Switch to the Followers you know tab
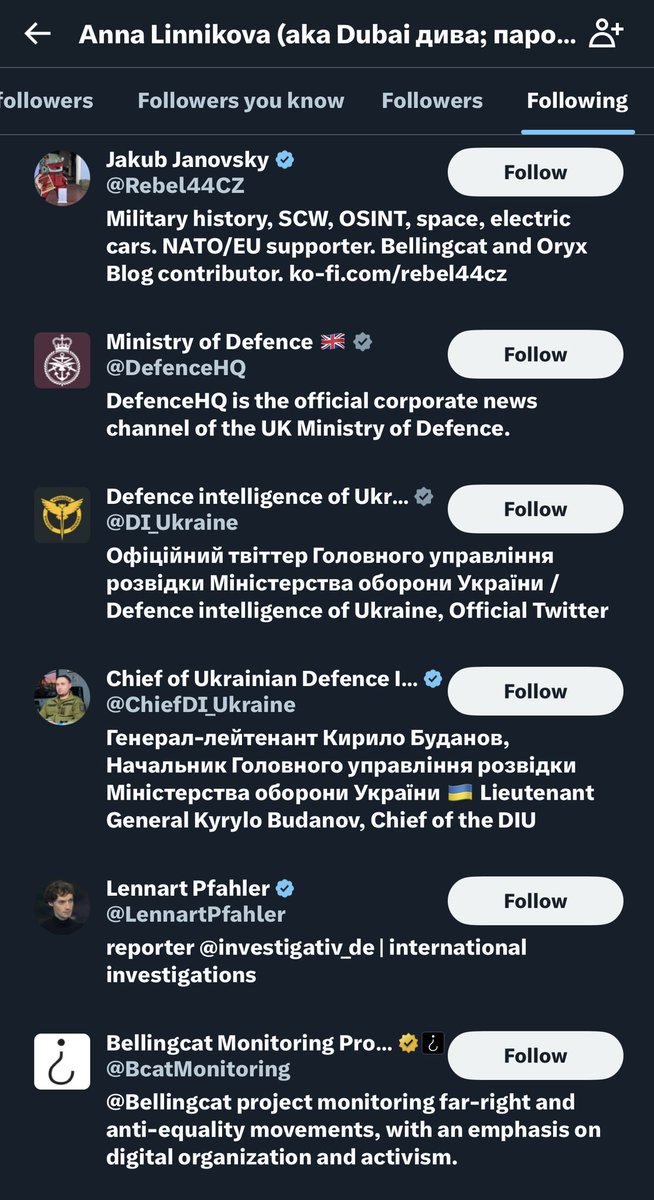This screenshot has height=1200, width=654. coord(241,101)
